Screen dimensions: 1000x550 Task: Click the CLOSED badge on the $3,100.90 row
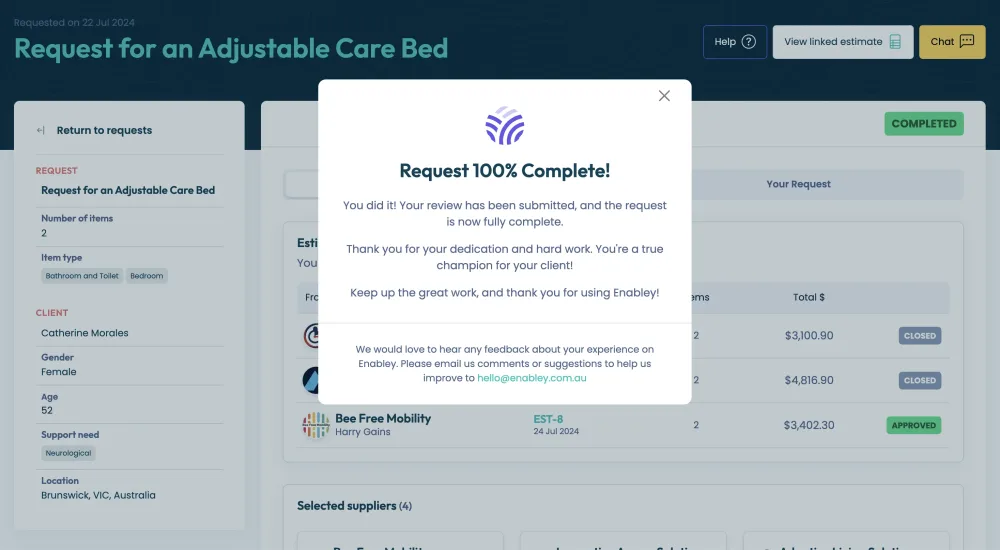click(919, 336)
